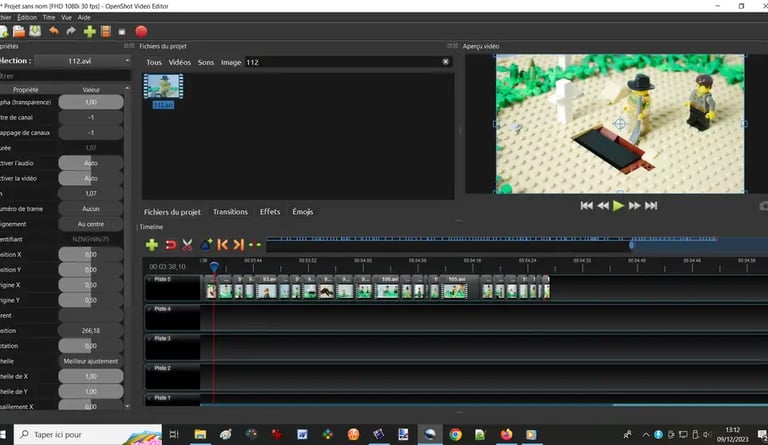Screen dimensions: 768x445
Task: Rewind the video preview
Action: point(603,206)
